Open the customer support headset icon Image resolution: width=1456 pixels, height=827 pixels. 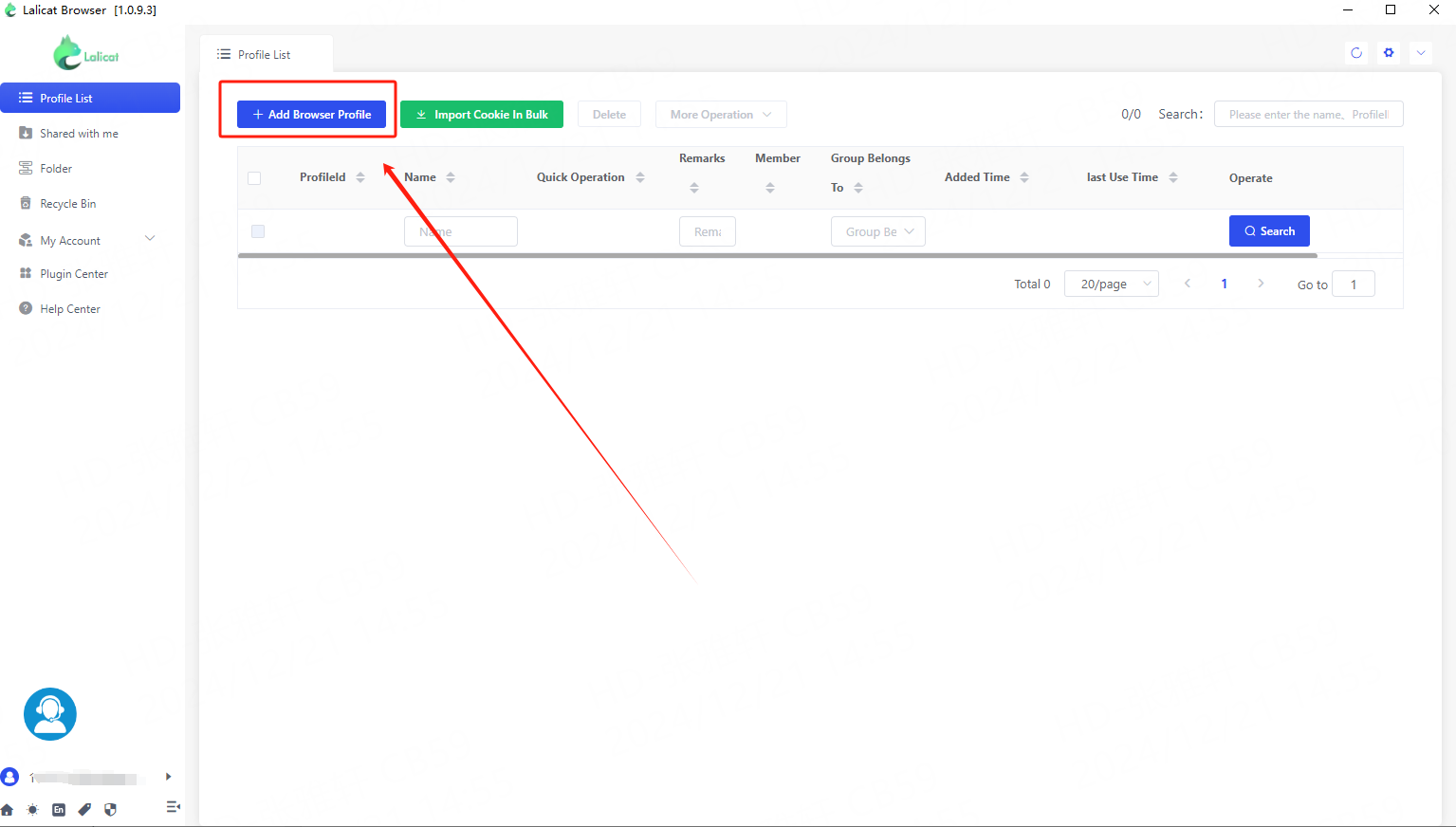pos(49,713)
